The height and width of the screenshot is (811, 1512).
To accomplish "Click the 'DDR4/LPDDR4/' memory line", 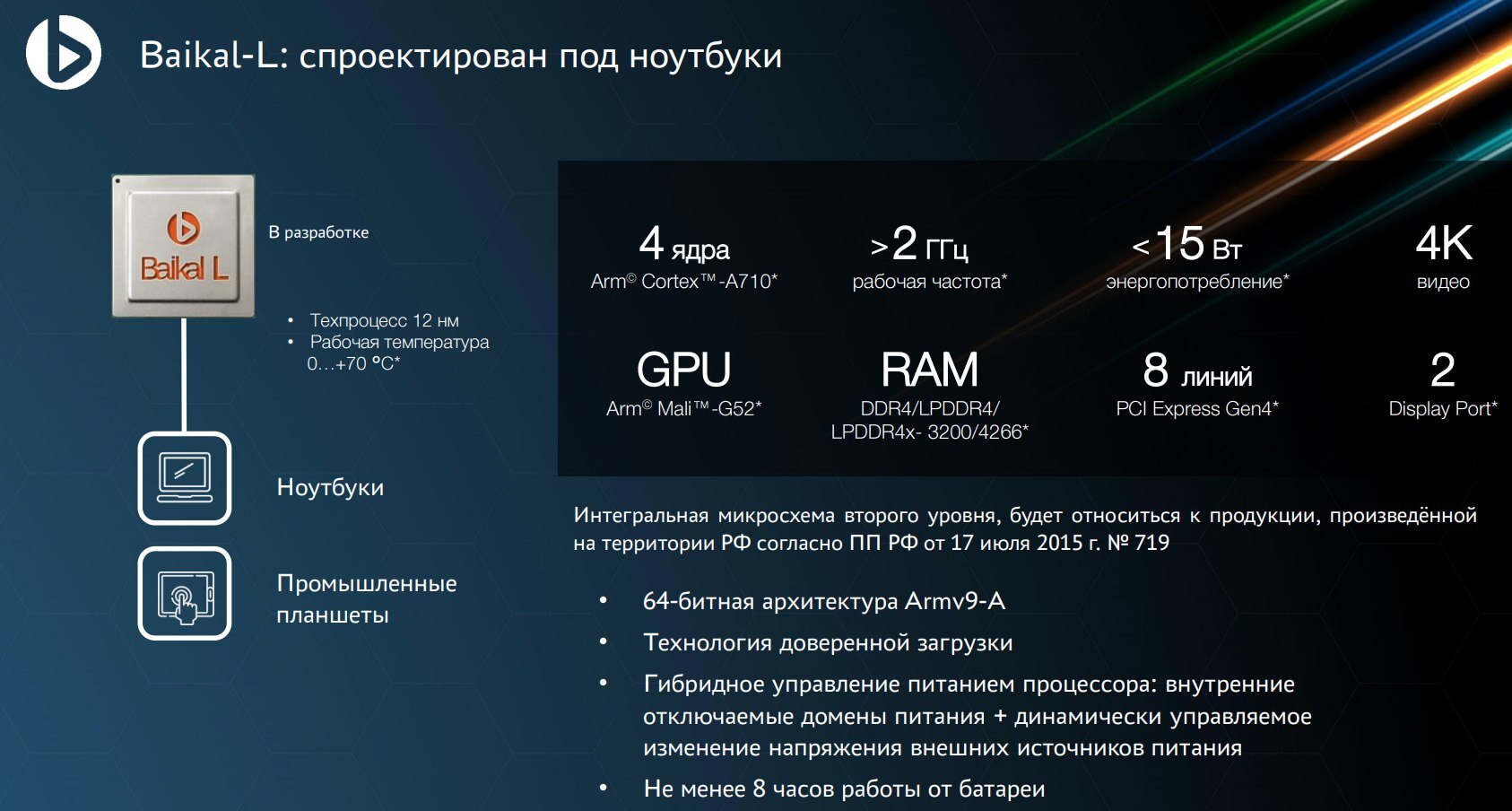I will point(930,409).
